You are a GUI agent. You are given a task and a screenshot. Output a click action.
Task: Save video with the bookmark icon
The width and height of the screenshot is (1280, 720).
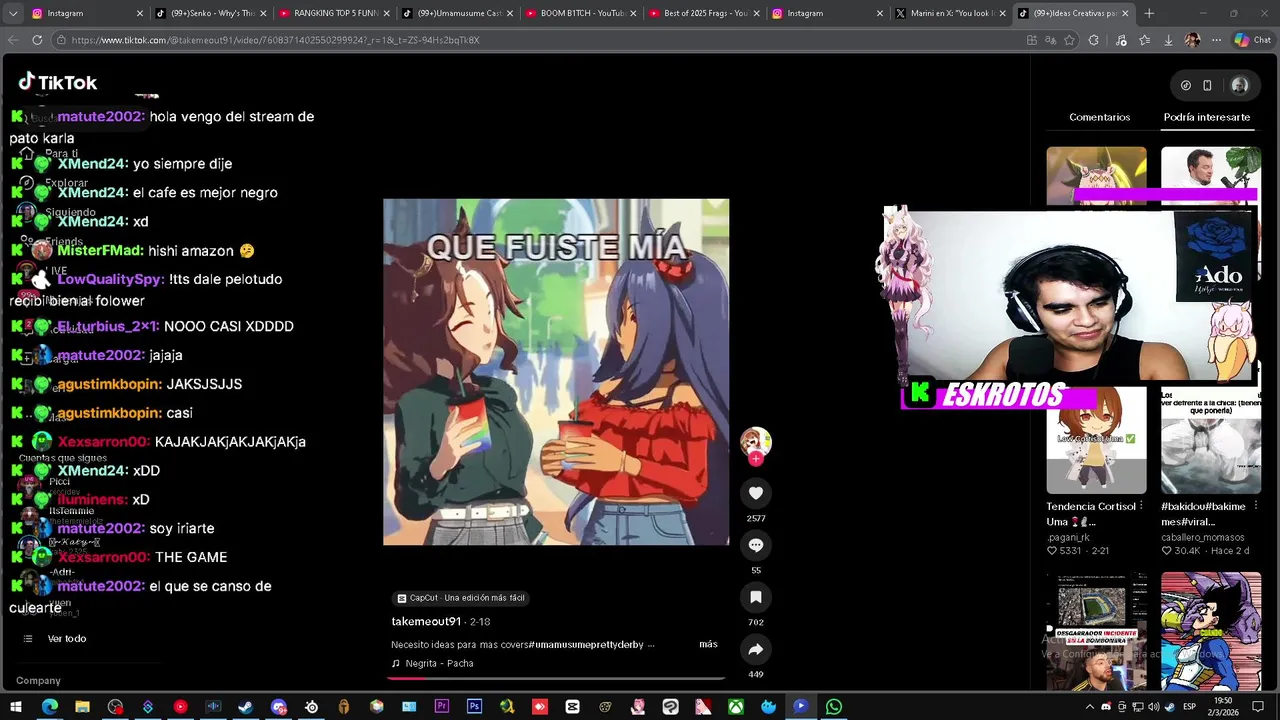click(x=756, y=597)
